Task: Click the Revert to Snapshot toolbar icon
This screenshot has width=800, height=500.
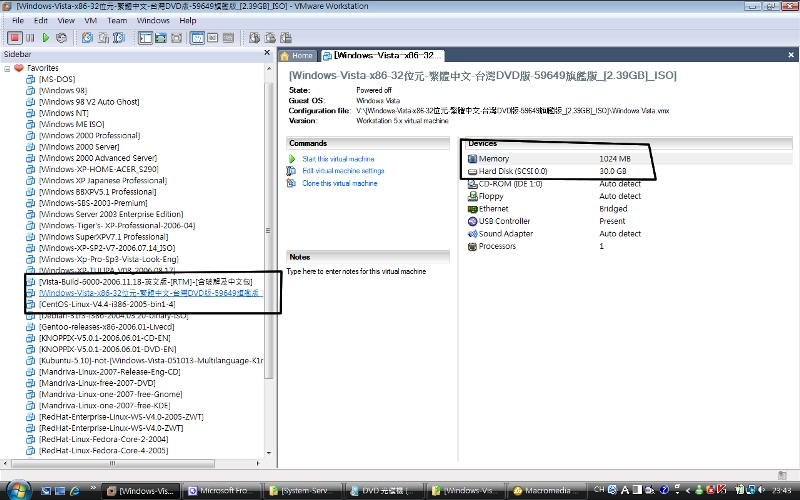Action: coord(104,38)
